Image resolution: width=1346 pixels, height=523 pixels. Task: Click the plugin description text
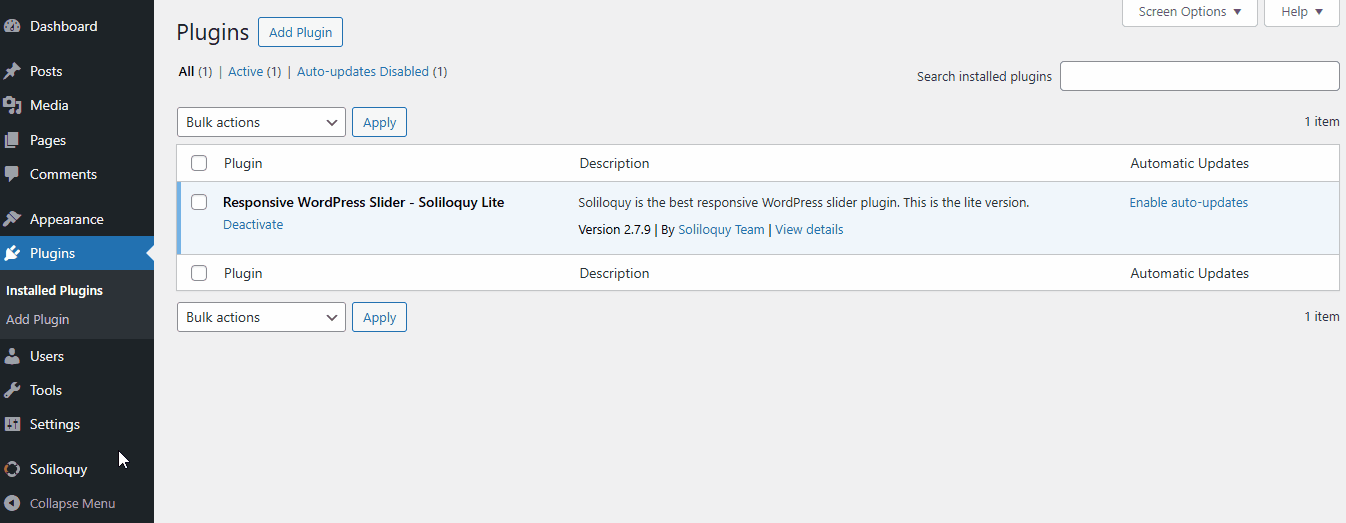804,202
